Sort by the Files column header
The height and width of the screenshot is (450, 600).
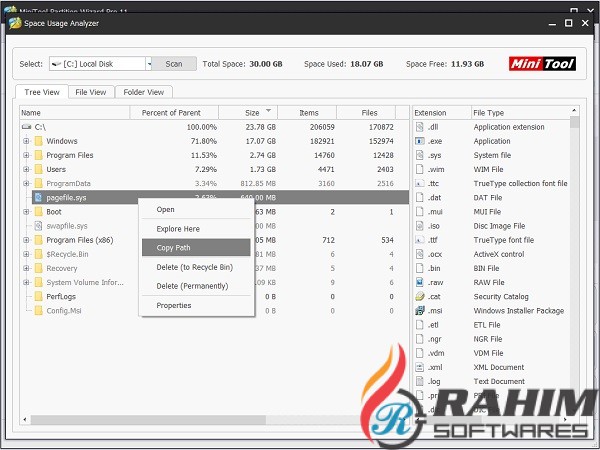[x=366, y=113]
